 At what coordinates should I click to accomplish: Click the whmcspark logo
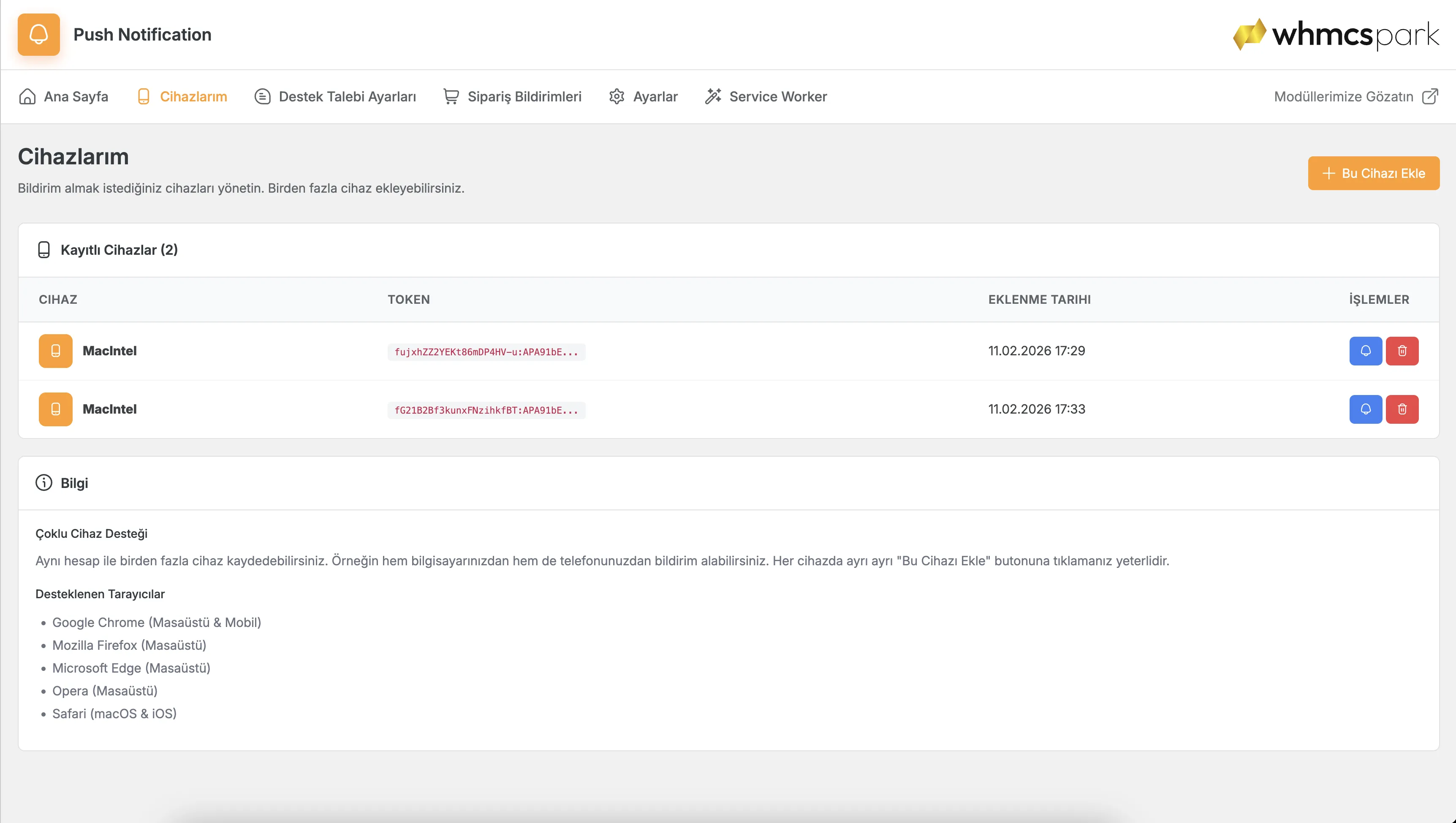coord(1336,35)
